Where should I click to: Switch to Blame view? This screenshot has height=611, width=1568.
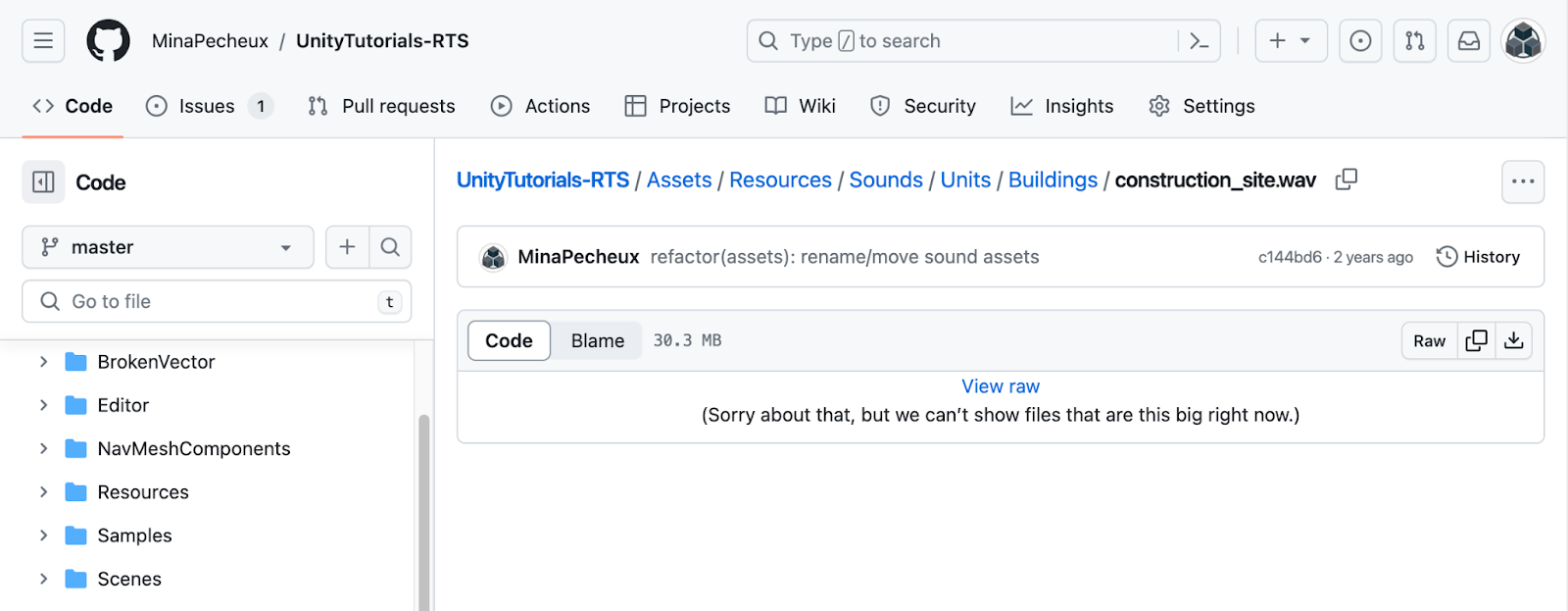coord(598,340)
